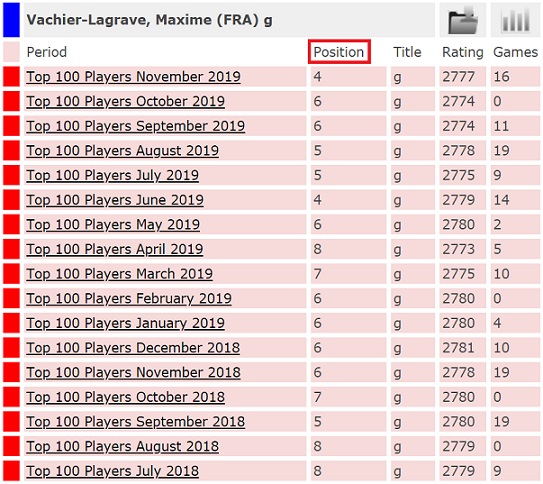
Task: Click red square beside May 2019 row
Action: [11, 224]
